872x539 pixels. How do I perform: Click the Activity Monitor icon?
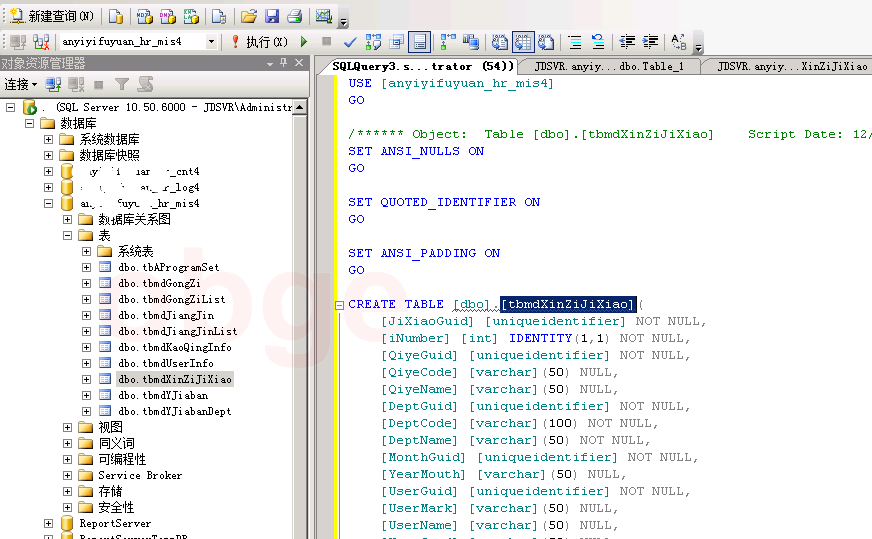coord(323,17)
